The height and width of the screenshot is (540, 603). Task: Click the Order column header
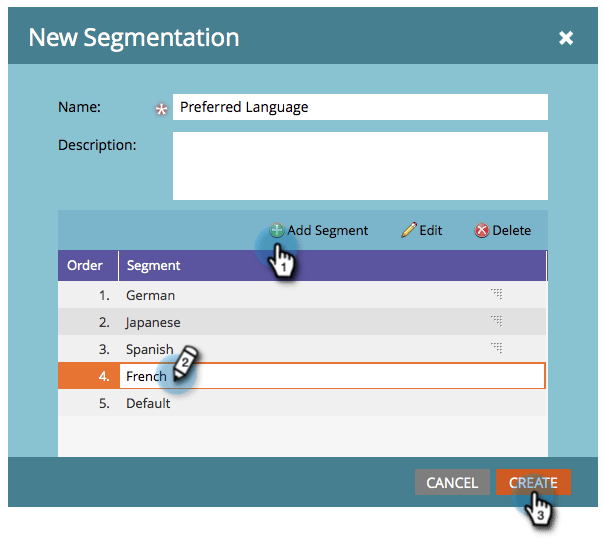tap(86, 265)
